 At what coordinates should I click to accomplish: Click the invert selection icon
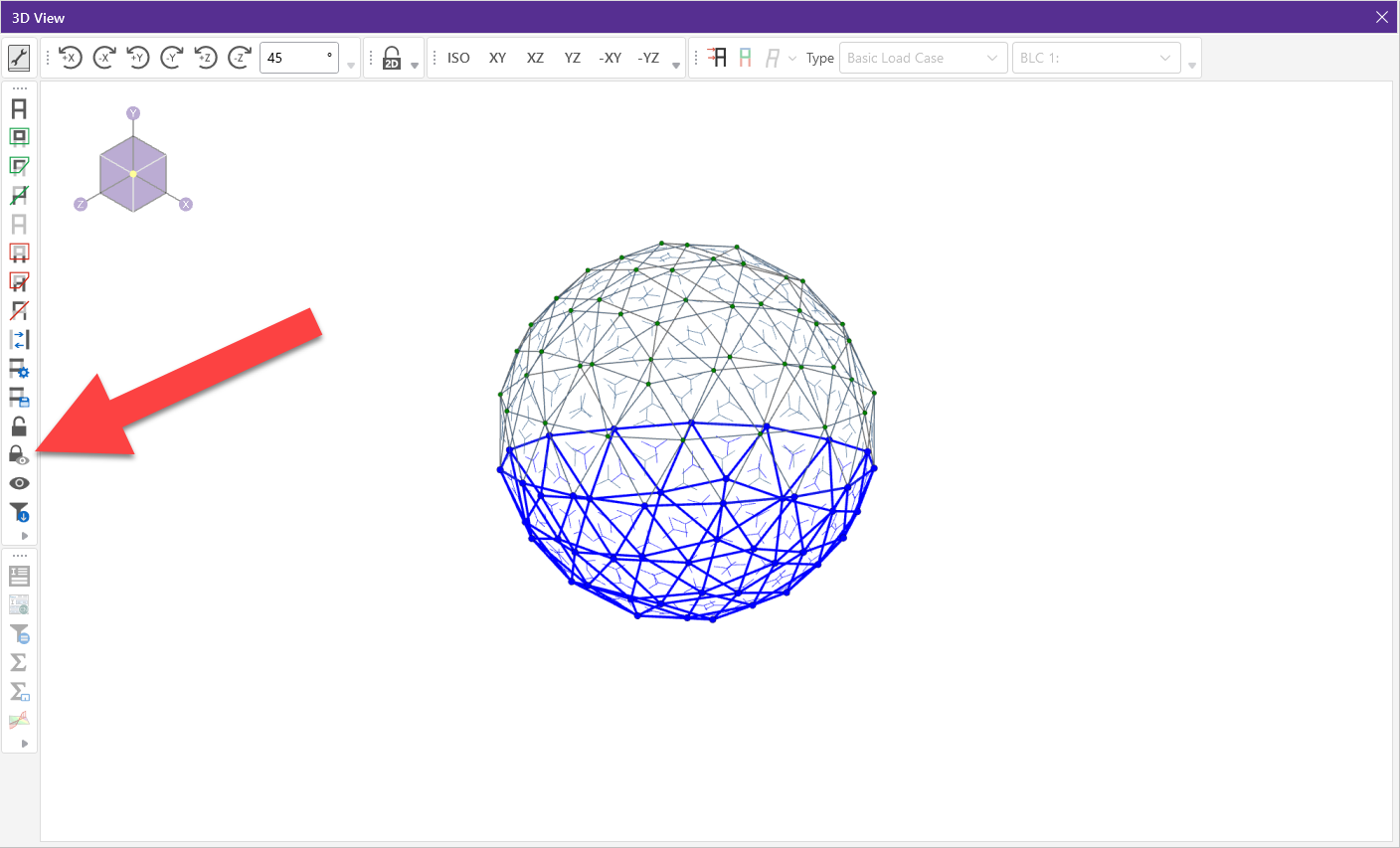click(19, 340)
